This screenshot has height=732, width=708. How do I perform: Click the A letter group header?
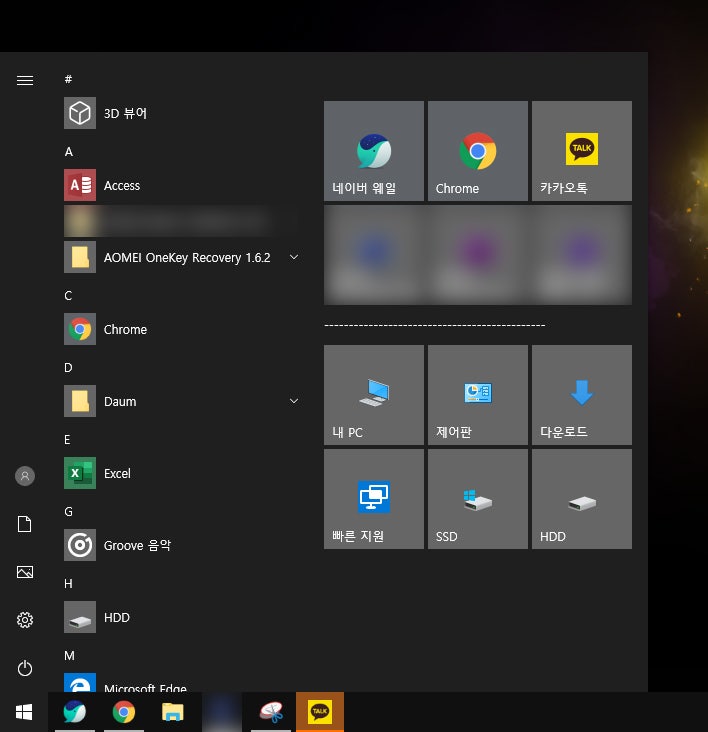(69, 152)
